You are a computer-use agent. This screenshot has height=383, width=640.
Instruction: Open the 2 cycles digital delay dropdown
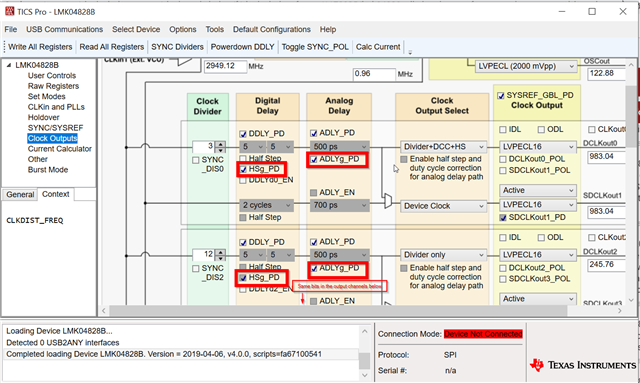(267, 205)
